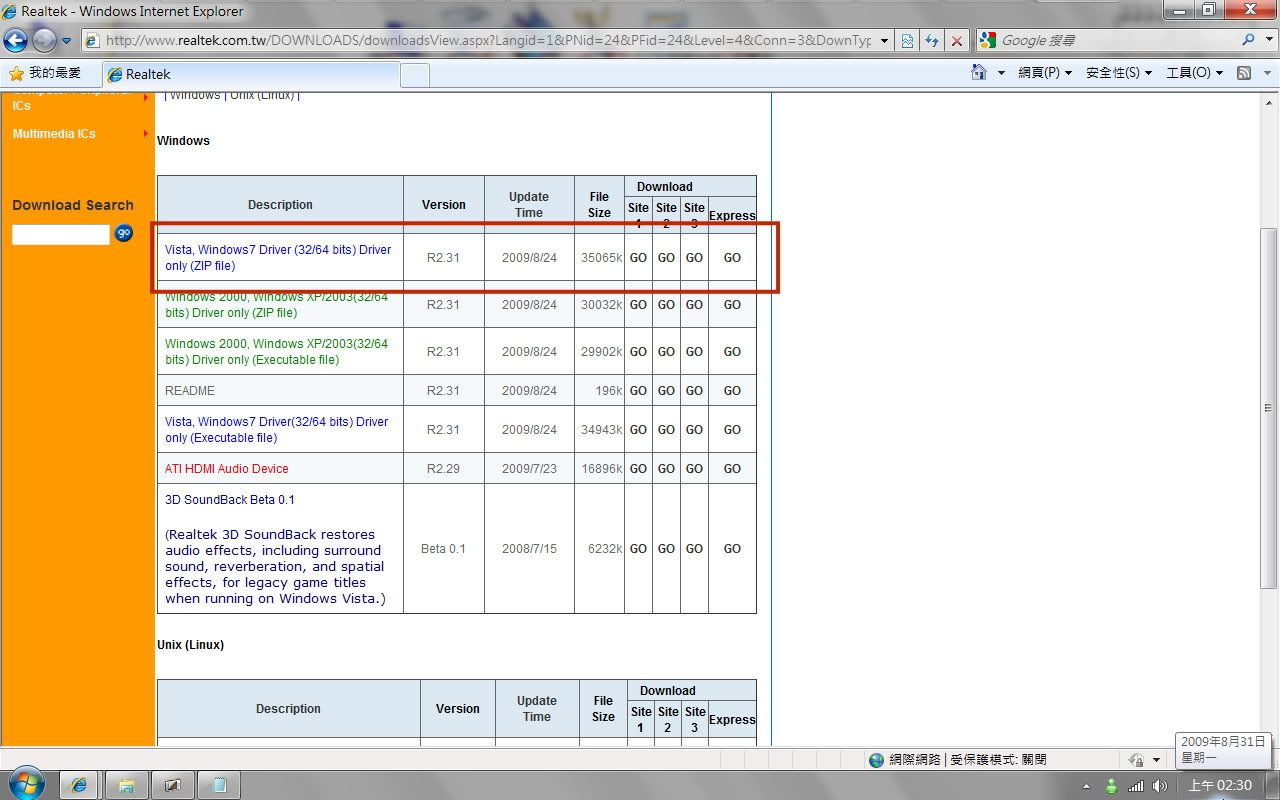
Task: Open Multimedia ICs sidebar link
Action: click(x=54, y=134)
